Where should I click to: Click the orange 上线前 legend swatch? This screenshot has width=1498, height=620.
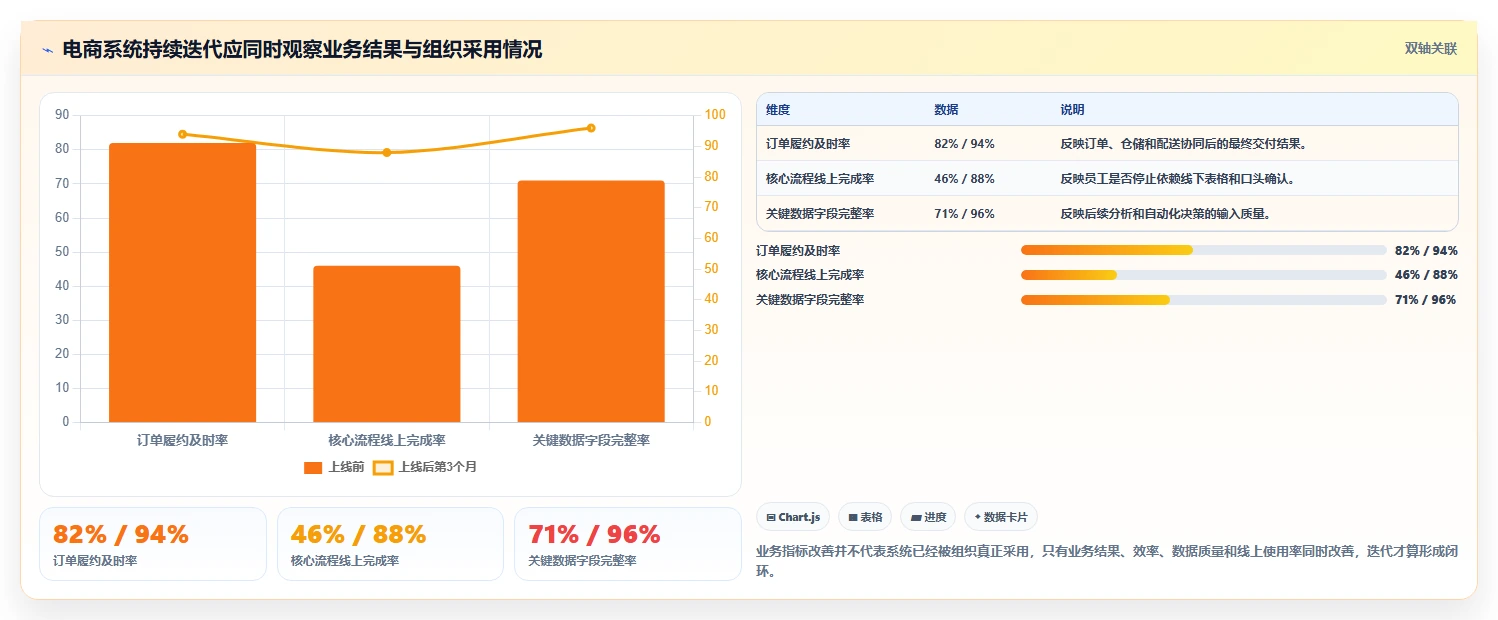point(313,467)
